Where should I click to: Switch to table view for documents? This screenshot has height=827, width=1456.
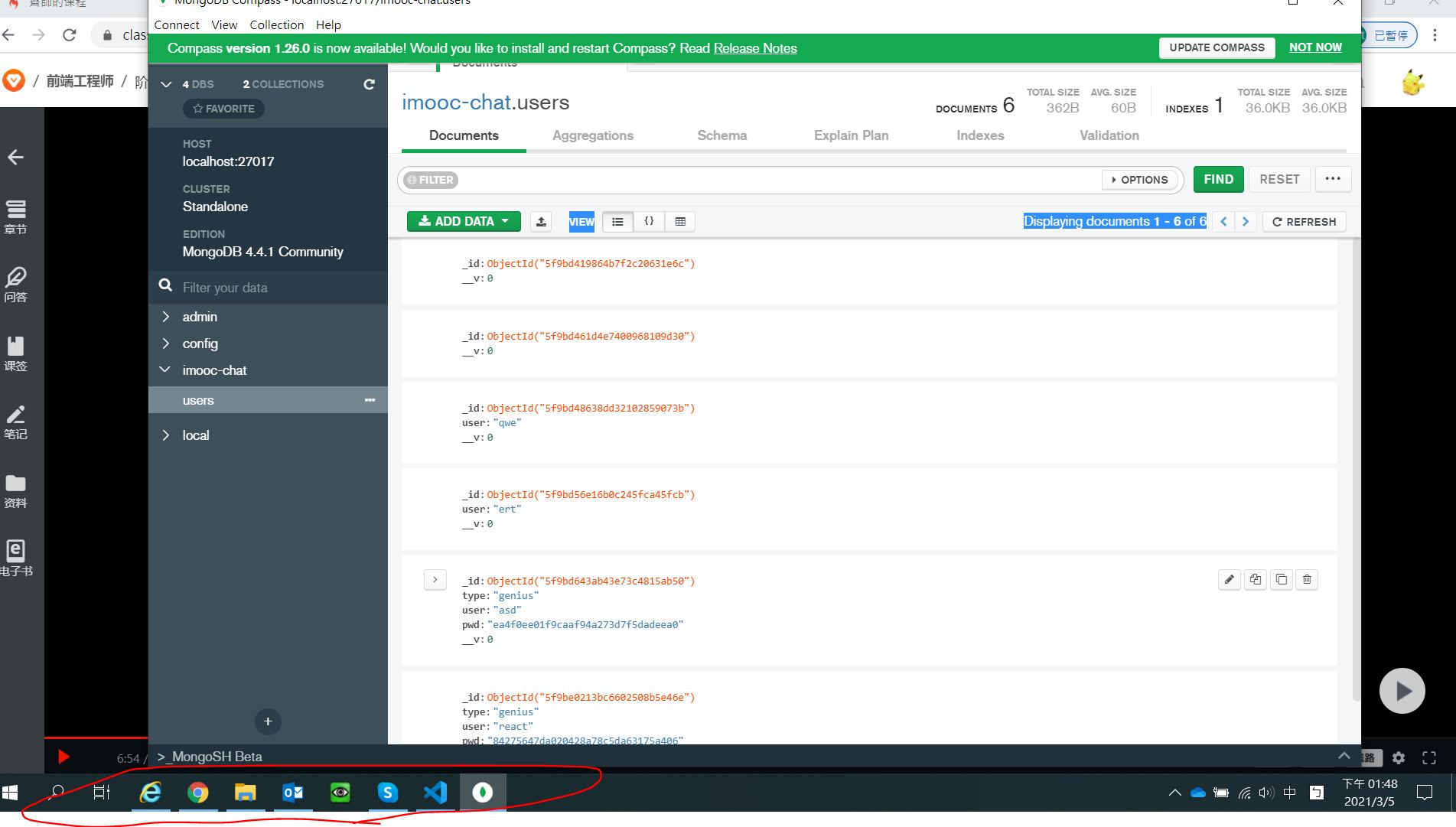pyautogui.click(x=680, y=222)
